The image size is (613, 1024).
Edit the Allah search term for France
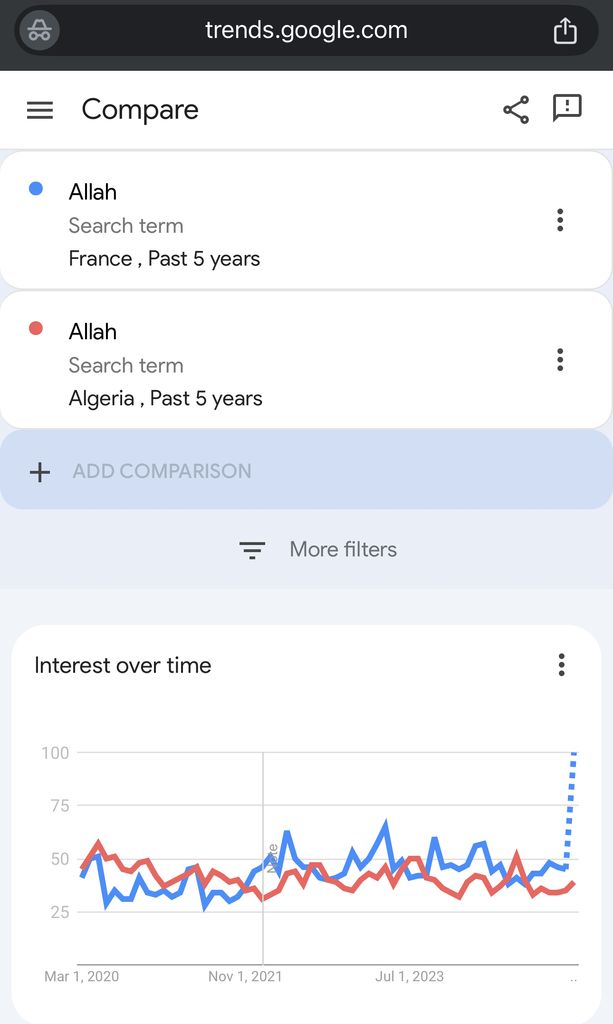[93, 192]
